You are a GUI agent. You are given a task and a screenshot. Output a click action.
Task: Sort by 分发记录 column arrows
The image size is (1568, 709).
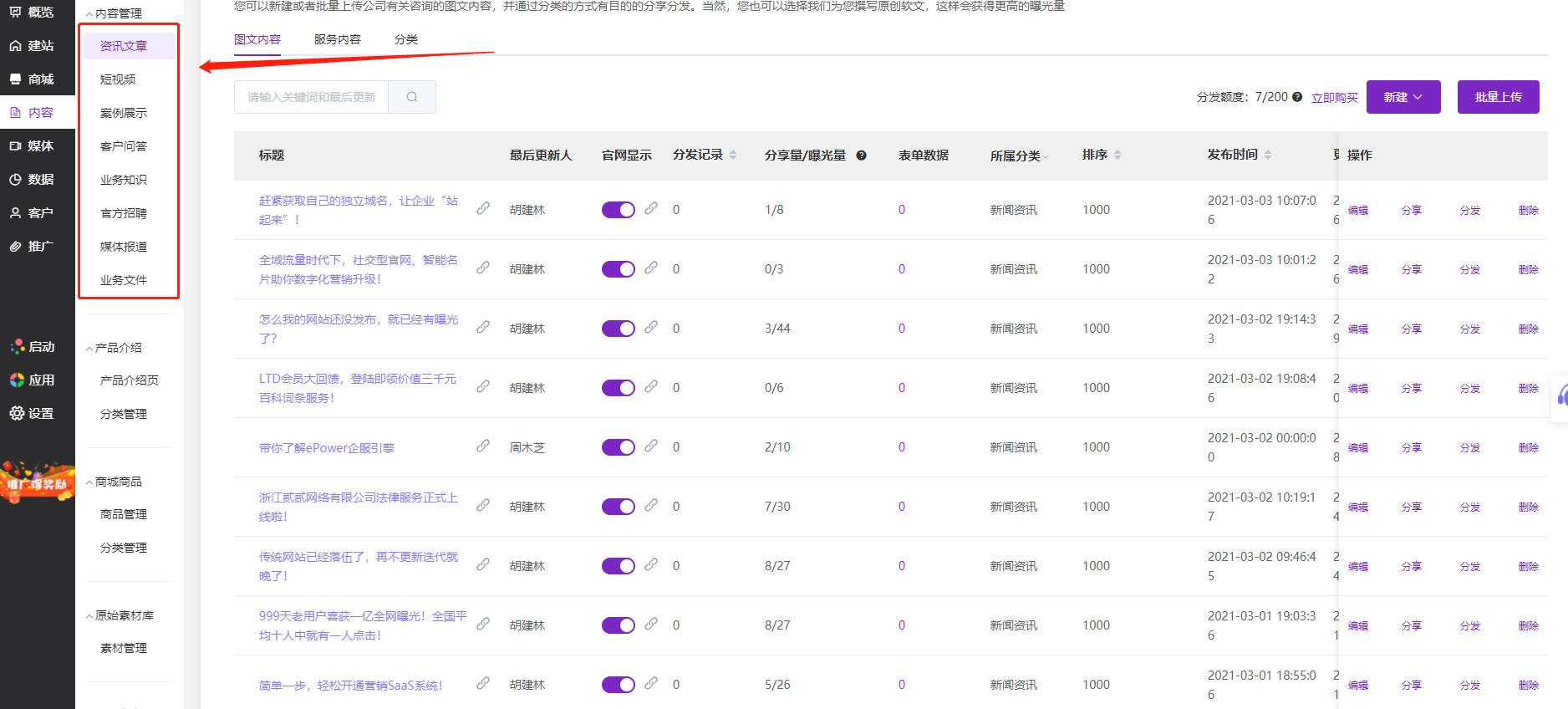click(x=733, y=156)
